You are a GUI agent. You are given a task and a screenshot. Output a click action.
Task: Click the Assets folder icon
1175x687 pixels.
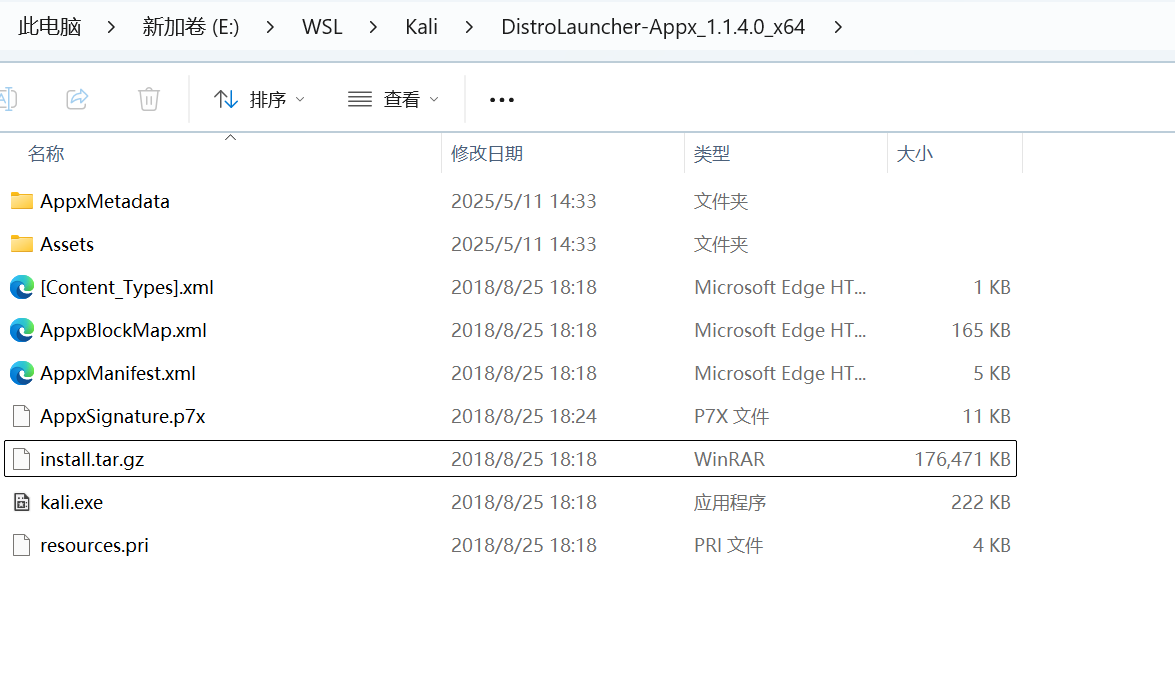(22, 243)
